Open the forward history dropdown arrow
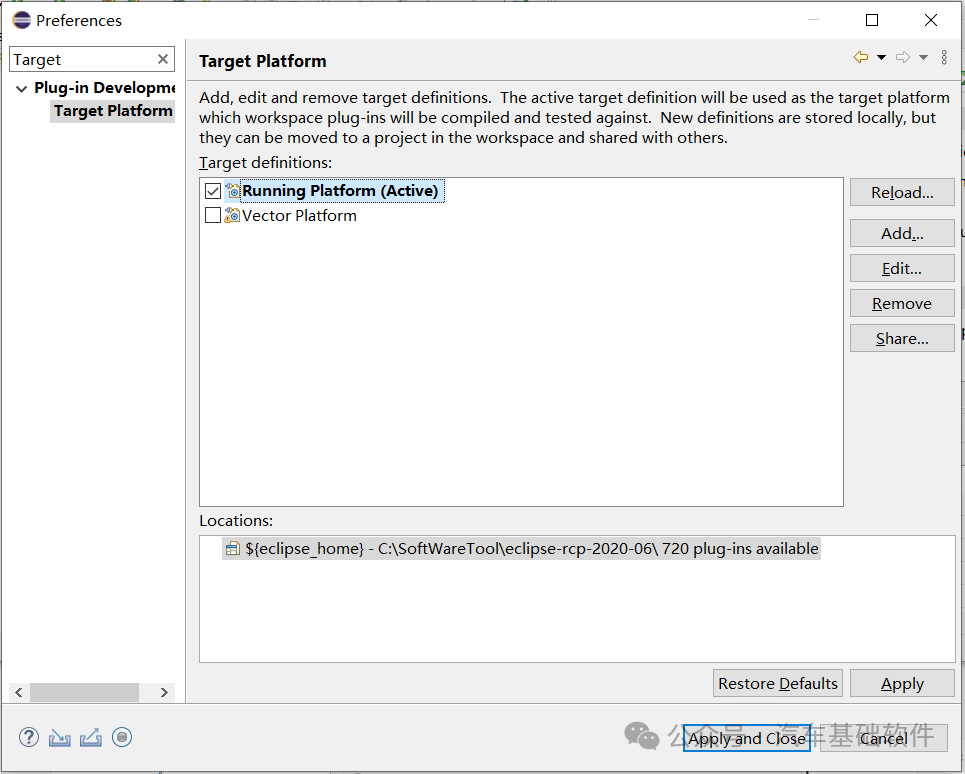The width and height of the screenshot is (965, 774). [923, 57]
